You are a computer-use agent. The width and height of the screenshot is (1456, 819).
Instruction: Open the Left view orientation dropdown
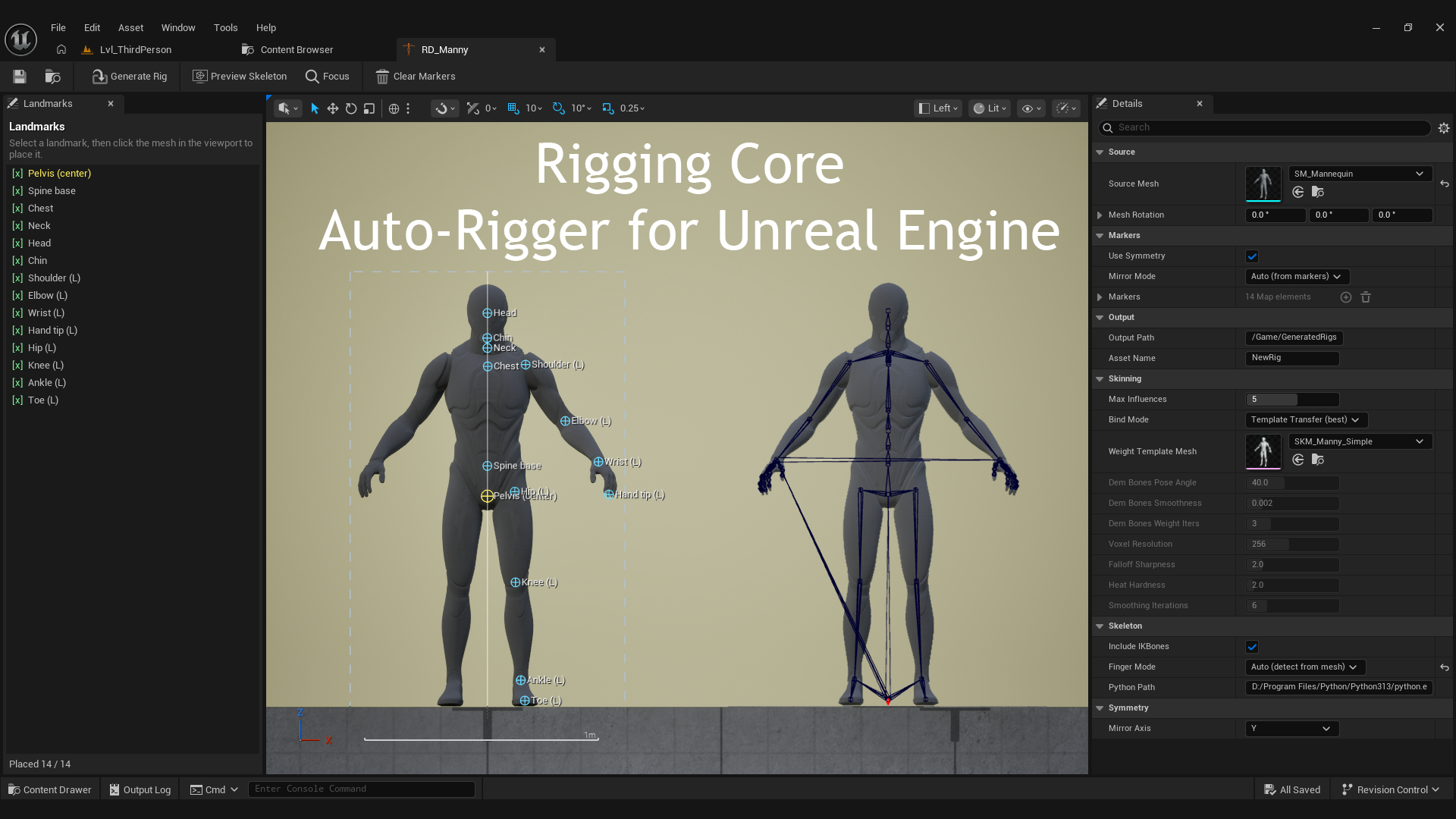[x=938, y=108]
